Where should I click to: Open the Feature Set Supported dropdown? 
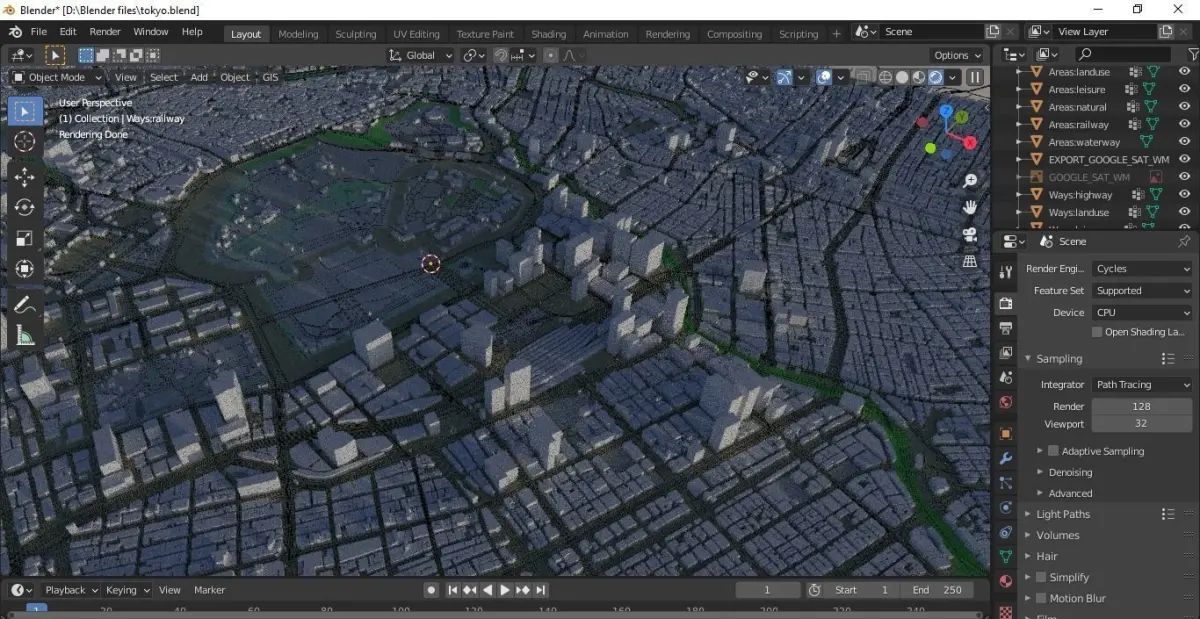point(1142,291)
